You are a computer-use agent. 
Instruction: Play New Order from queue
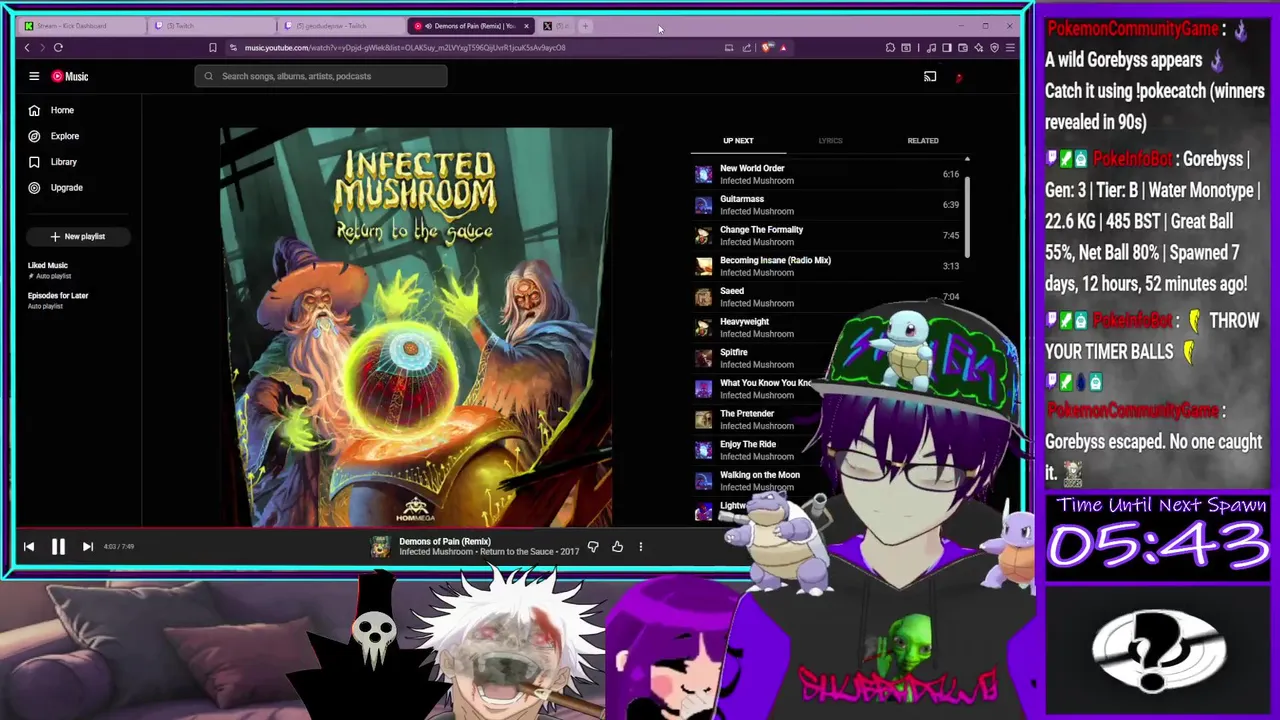[x=828, y=174]
